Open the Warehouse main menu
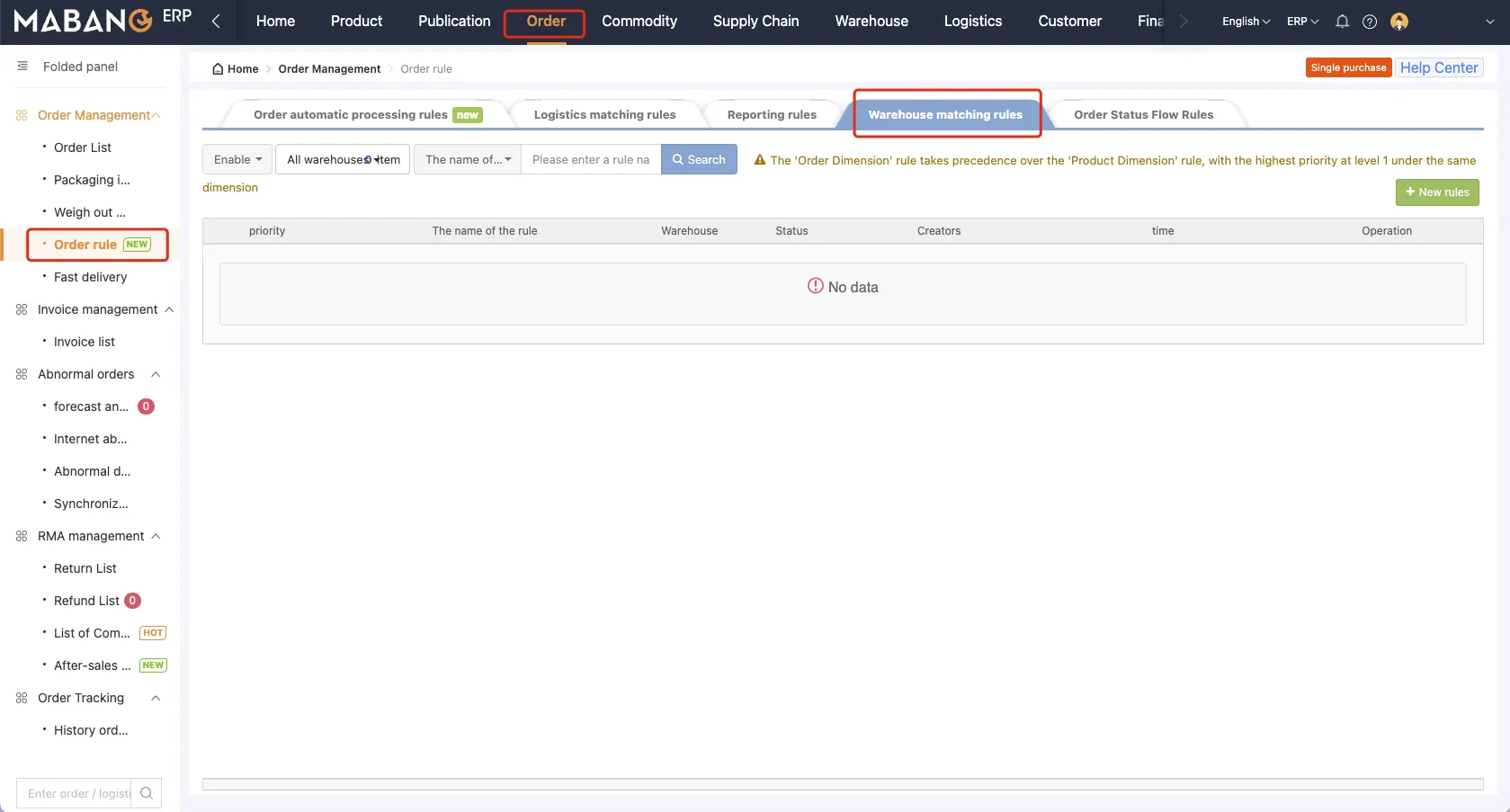The height and width of the screenshot is (812, 1510). pos(871,22)
